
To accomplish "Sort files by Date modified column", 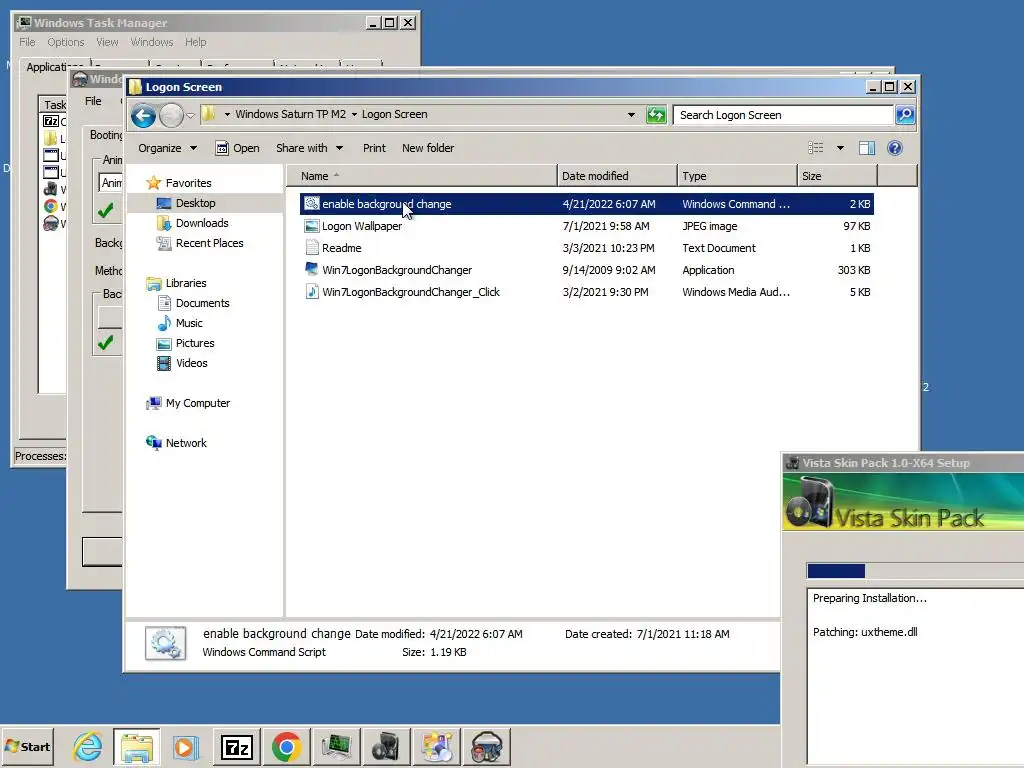I will (617, 176).
